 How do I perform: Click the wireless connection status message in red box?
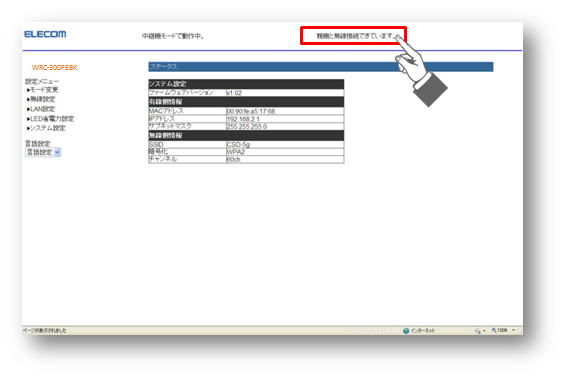pyautogui.click(x=354, y=36)
